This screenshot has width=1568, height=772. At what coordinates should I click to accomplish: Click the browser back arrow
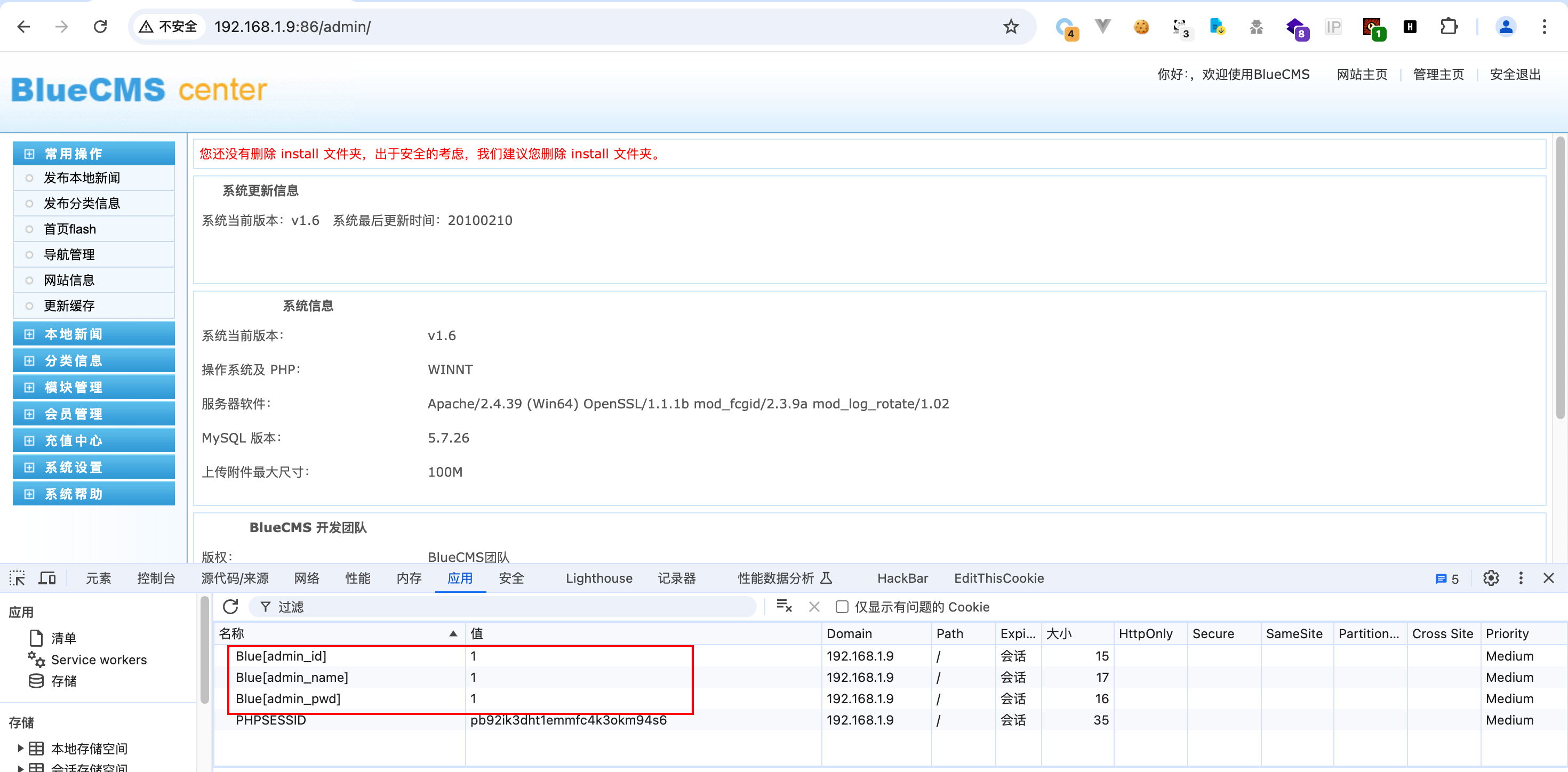24,27
